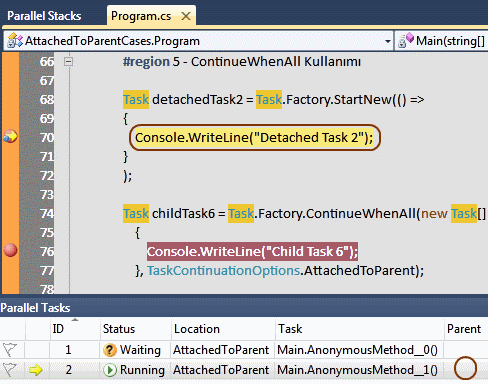
Task: Click the yellow current-task arrow on task 2
Action: point(36,370)
